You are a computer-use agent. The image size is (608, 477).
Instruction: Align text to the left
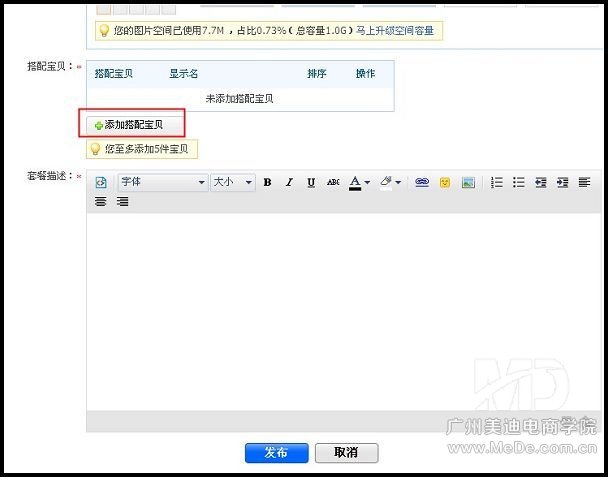coord(584,182)
